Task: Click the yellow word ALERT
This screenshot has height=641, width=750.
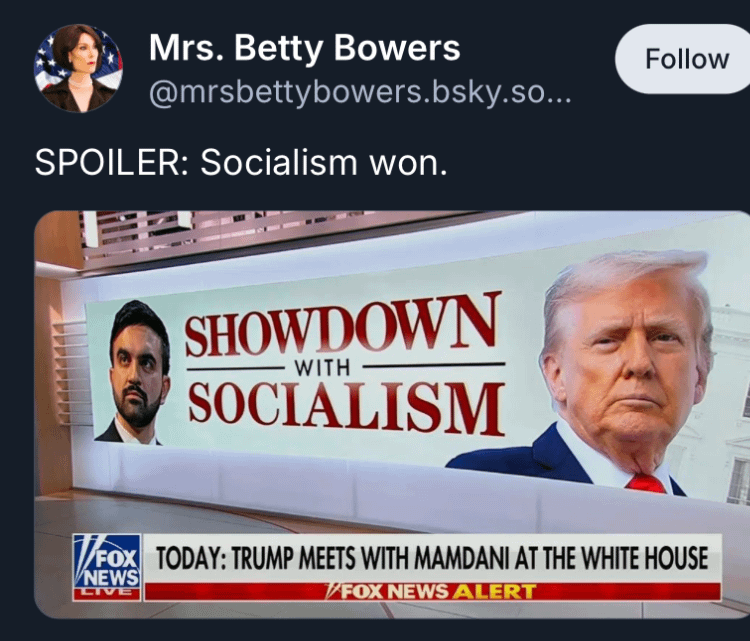Action: 494,592
